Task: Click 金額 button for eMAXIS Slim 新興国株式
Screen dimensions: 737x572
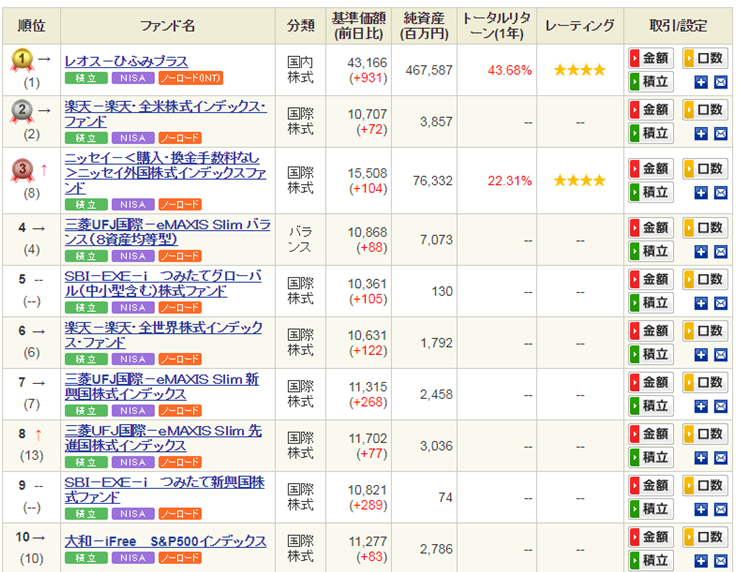Action: 651,382
